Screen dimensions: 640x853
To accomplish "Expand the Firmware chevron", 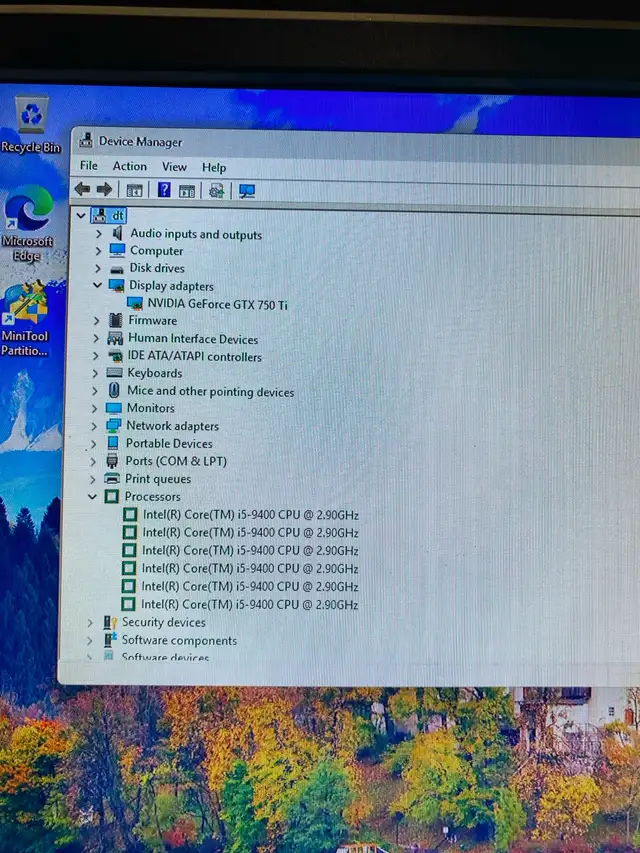I will click(96, 320).
